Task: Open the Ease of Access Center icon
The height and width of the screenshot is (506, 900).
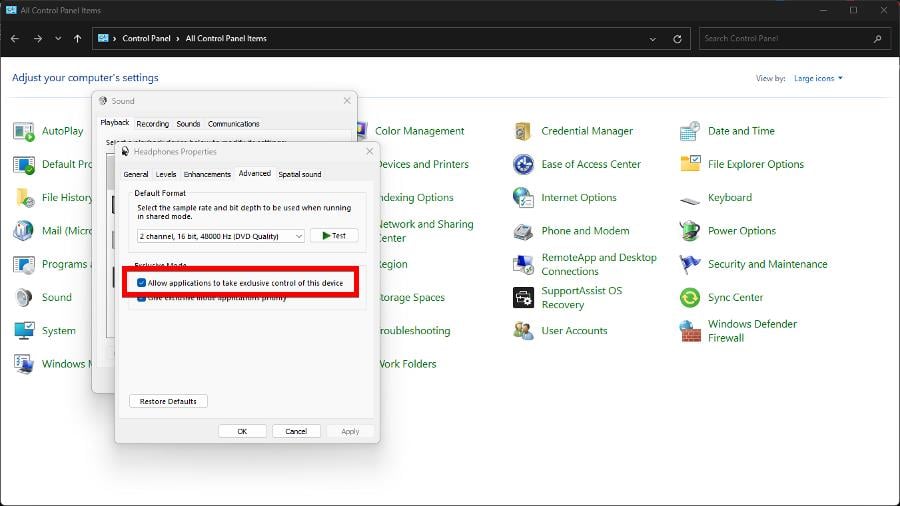Action: [523, 165]
